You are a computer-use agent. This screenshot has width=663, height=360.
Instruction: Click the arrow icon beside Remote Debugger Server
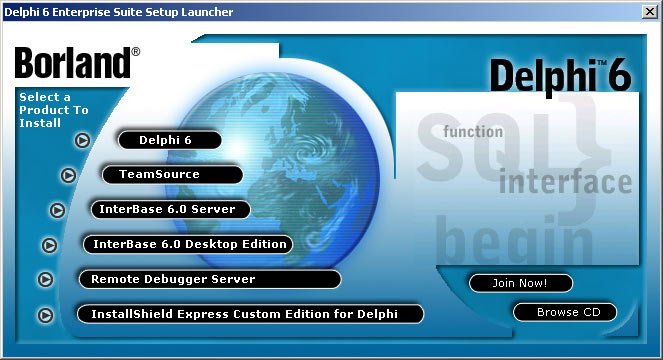[x=46, y=280]
